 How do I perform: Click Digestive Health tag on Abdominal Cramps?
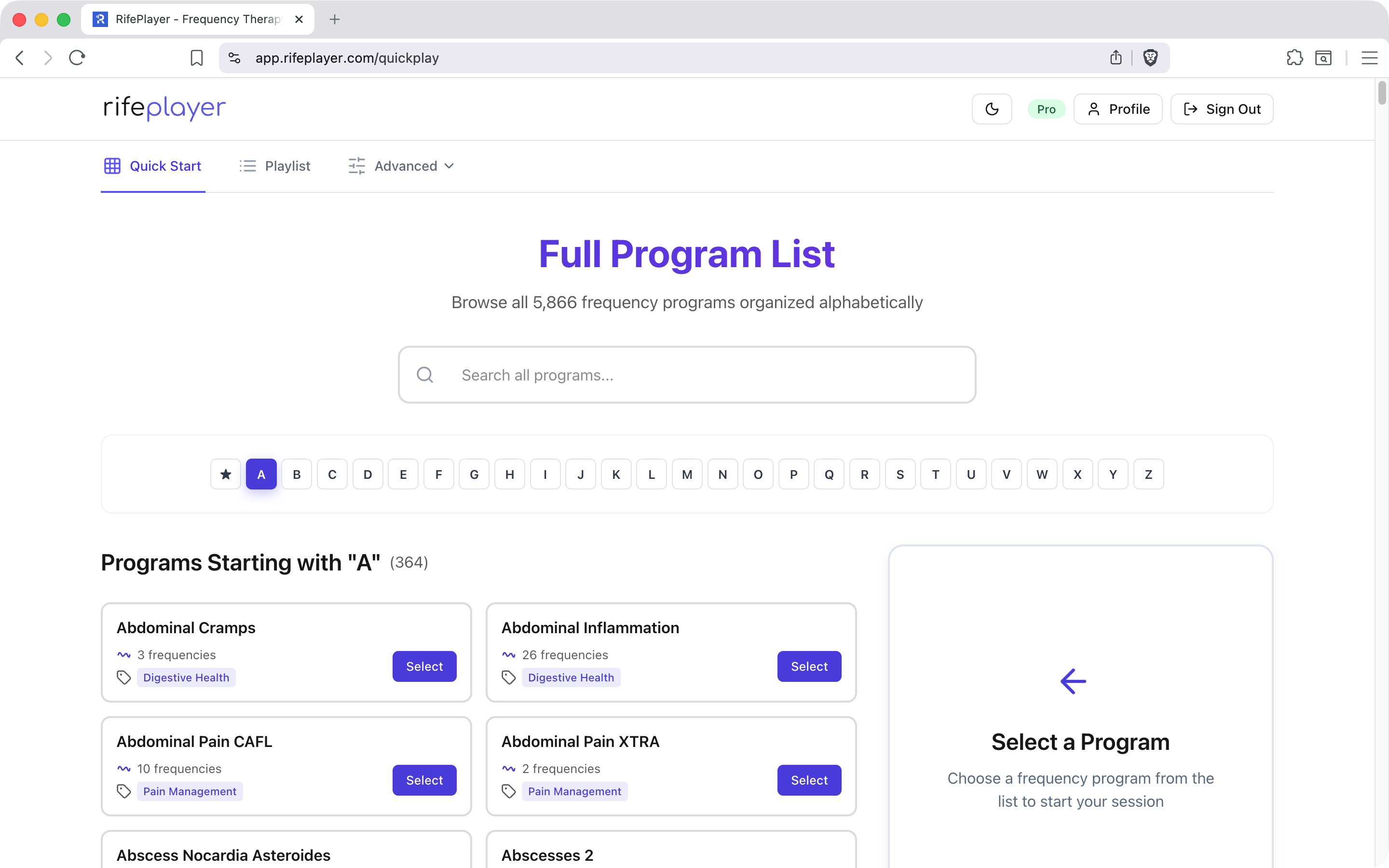click(x=186, y=678)
